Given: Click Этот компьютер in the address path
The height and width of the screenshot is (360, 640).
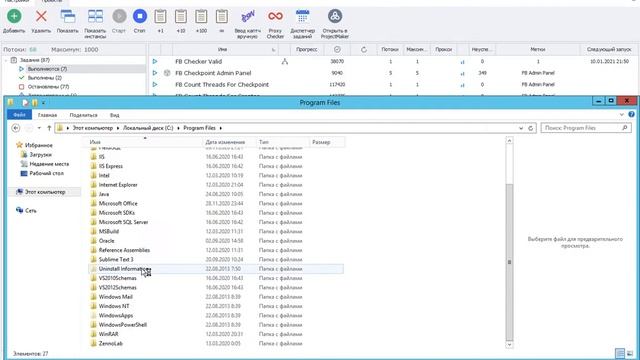Looking at the screenshot, I should [x=93, y=128].
